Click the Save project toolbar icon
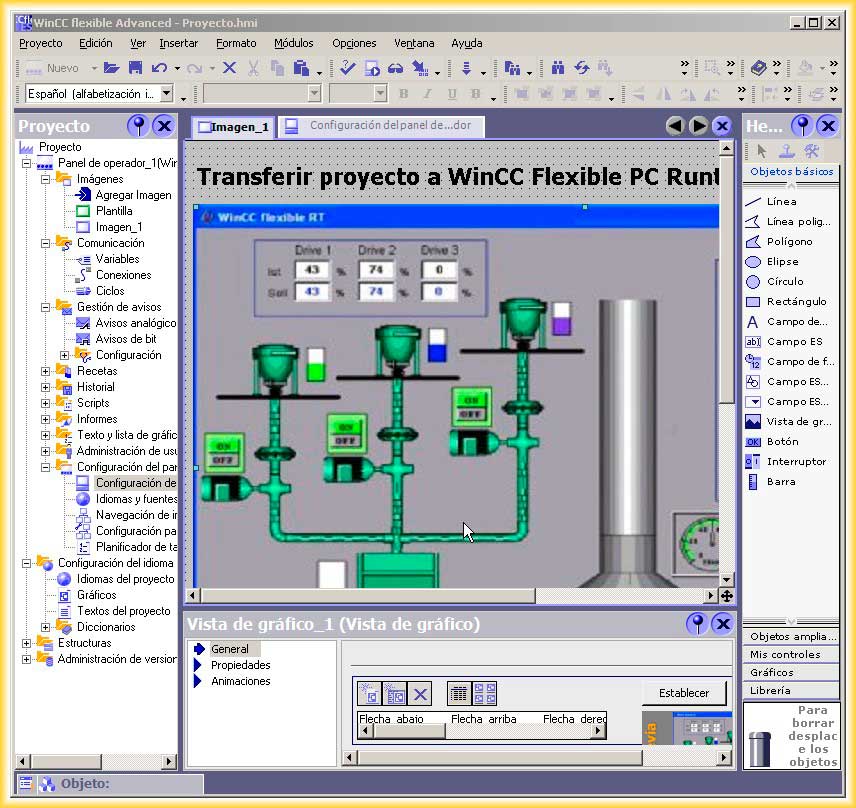 pyautogui.click(x=134, y=68)
